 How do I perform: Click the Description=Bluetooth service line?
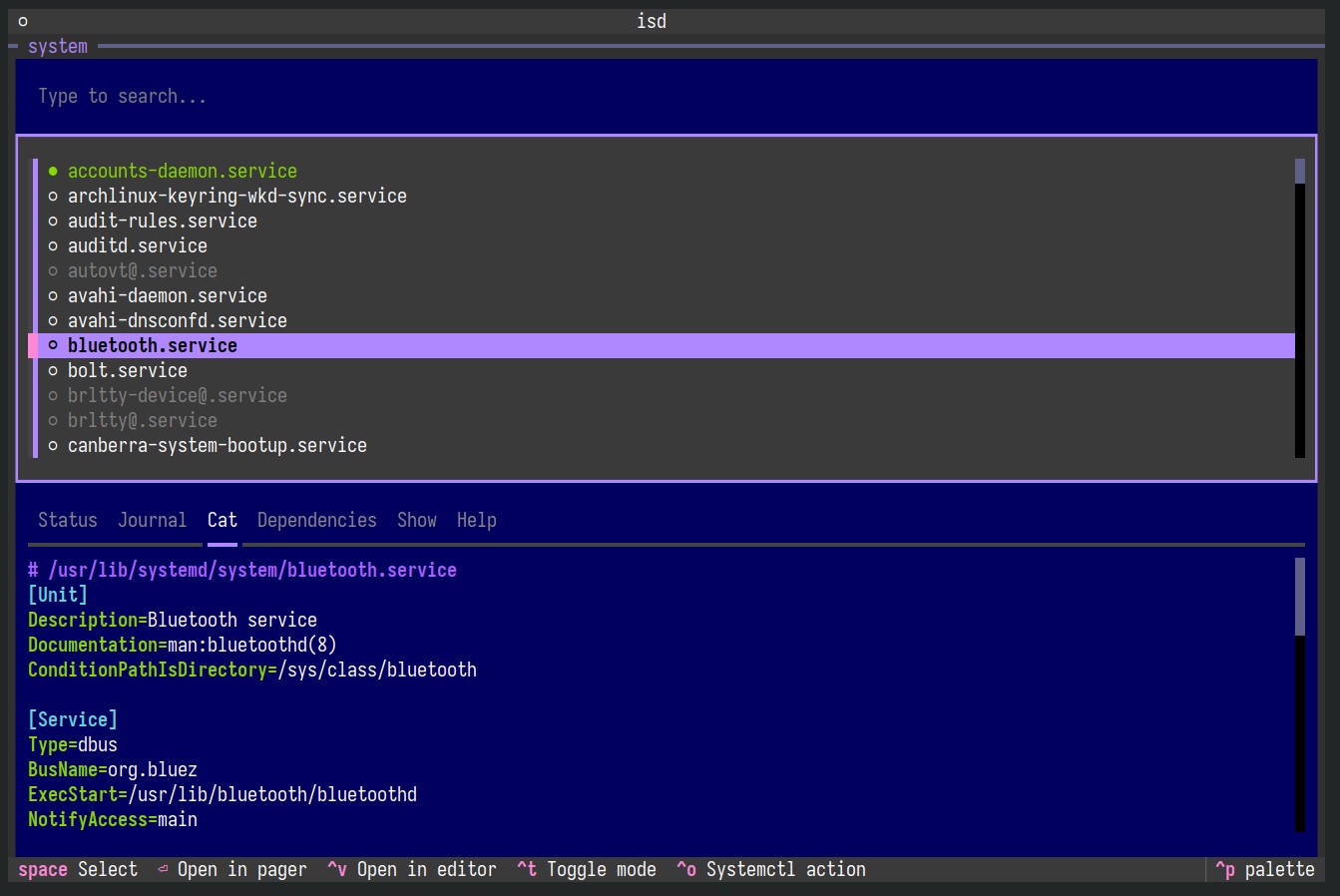[x=173, y=620]
